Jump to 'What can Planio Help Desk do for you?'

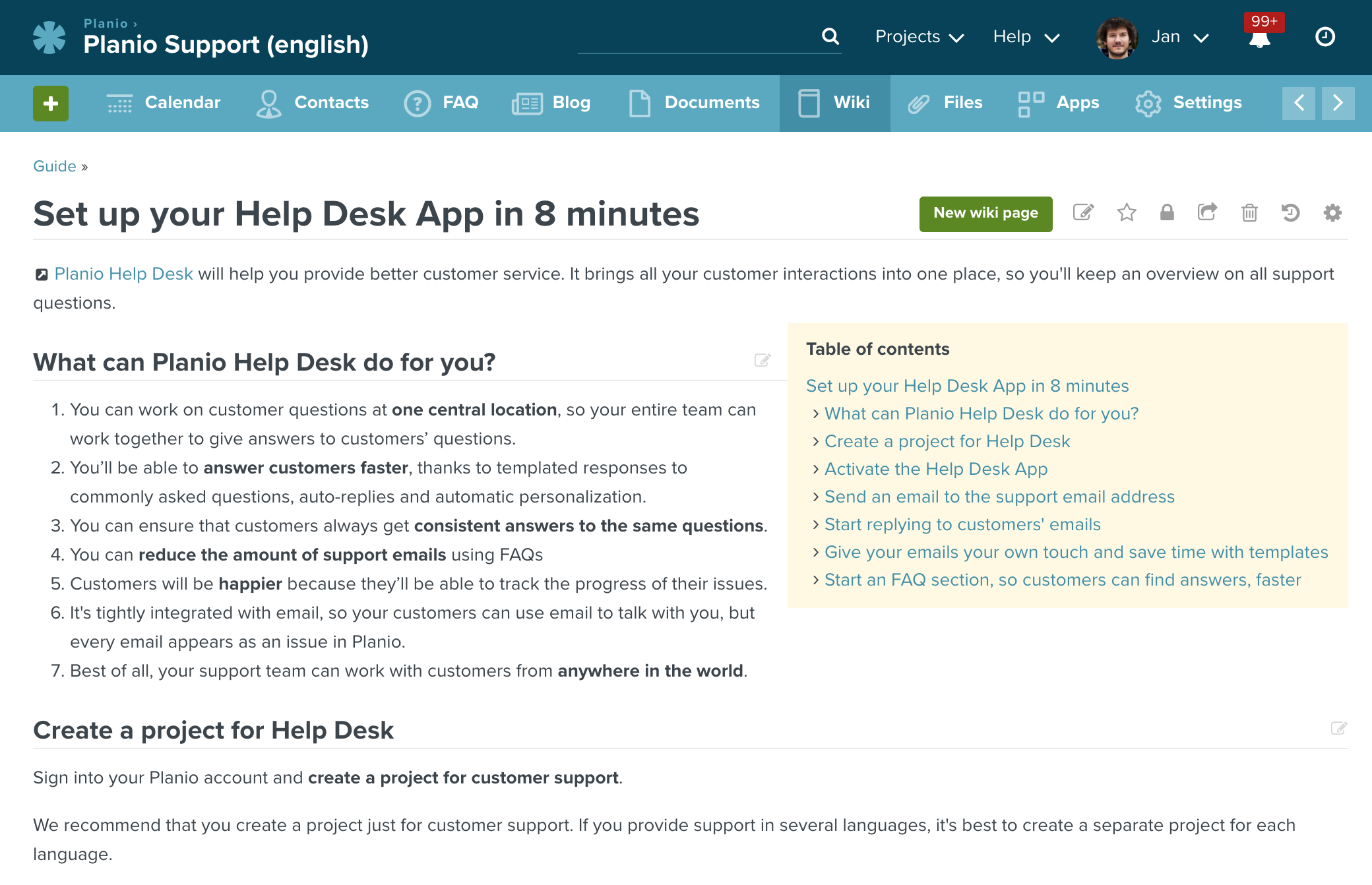click(982, 413)
